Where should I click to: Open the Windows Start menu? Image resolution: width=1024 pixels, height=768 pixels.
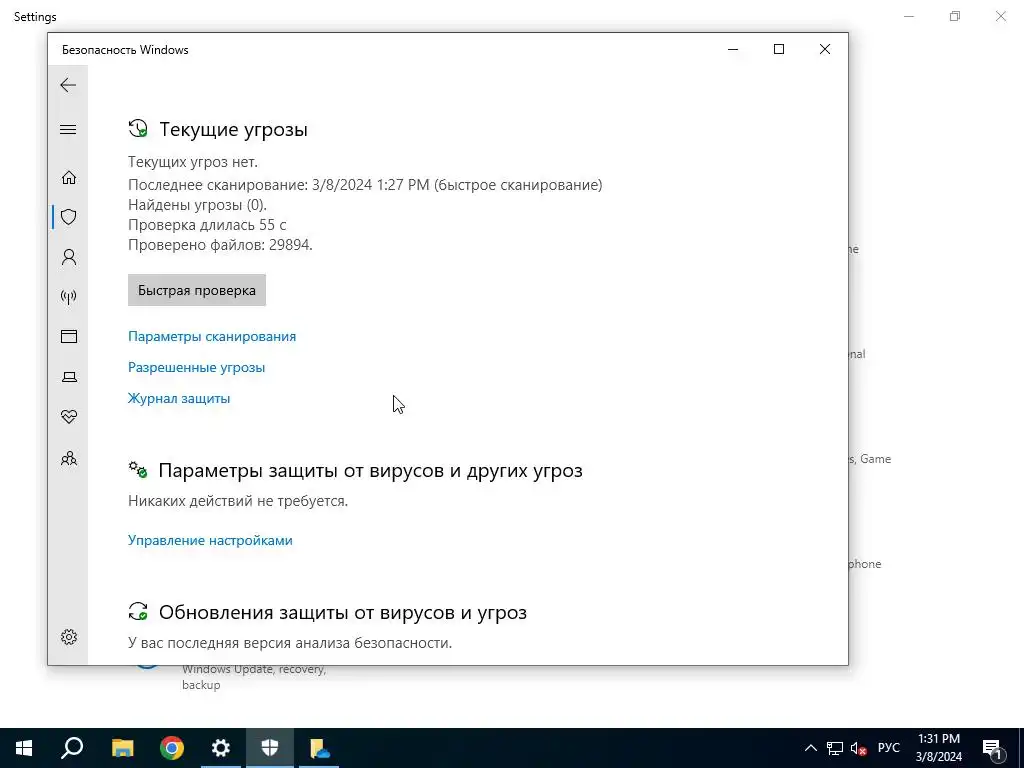pyautogui.click(x=24, y=748)
